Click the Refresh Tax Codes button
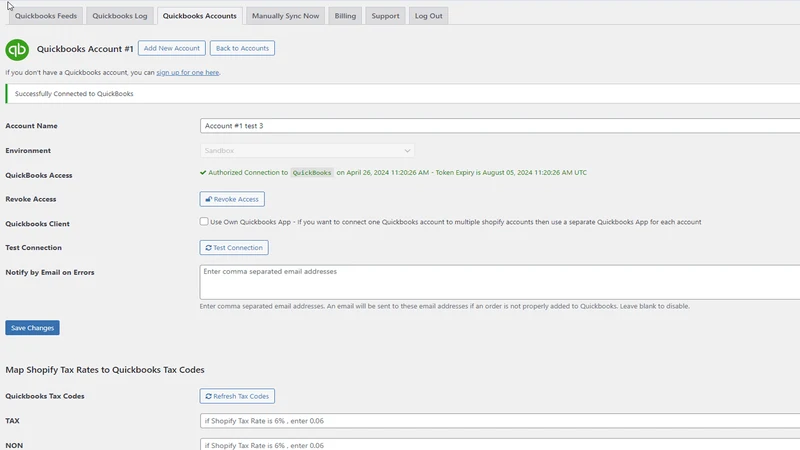The height and width of the screenshot is (450, 800). (x=237, y=396)
